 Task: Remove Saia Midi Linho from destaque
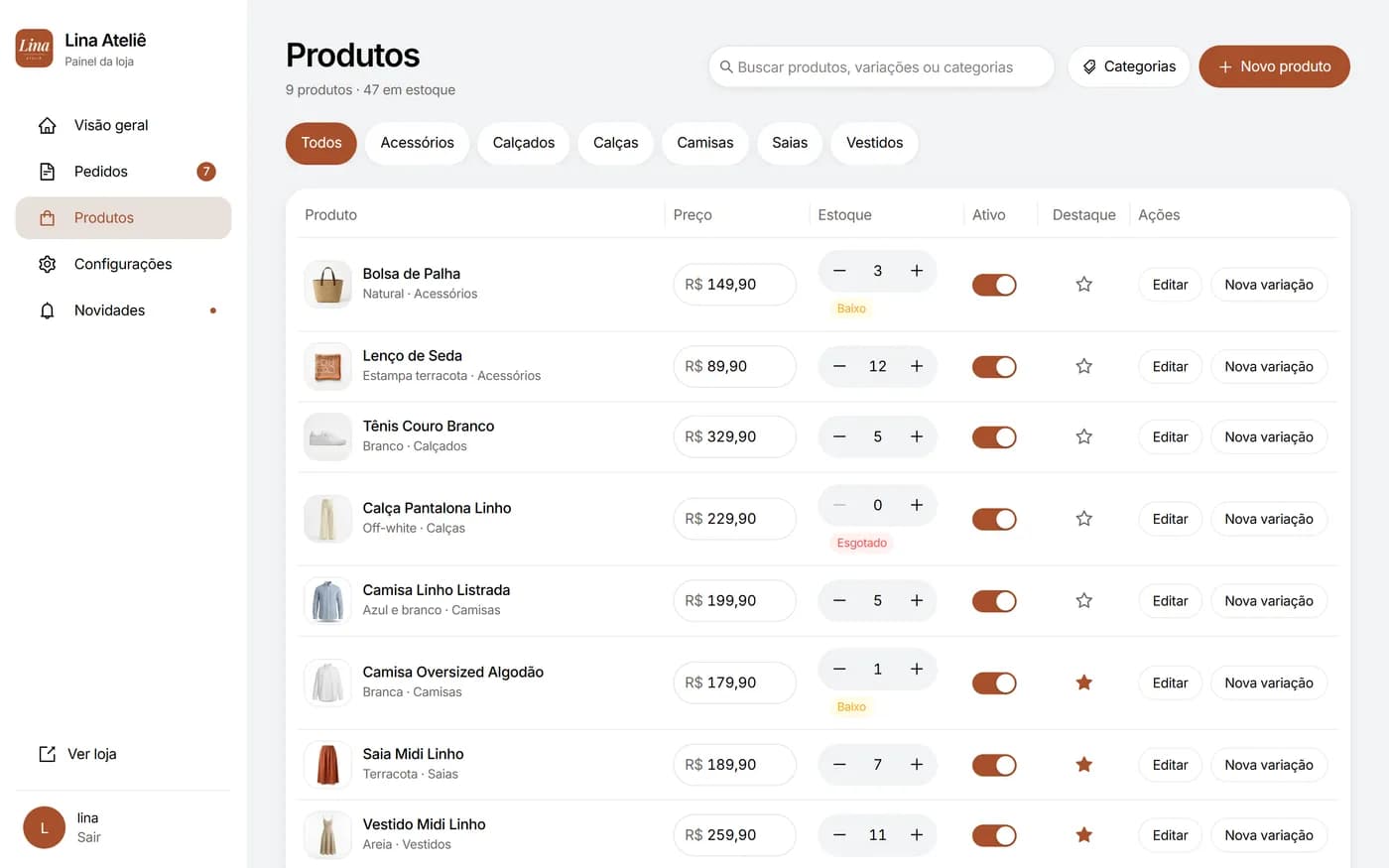point(1084,765)
